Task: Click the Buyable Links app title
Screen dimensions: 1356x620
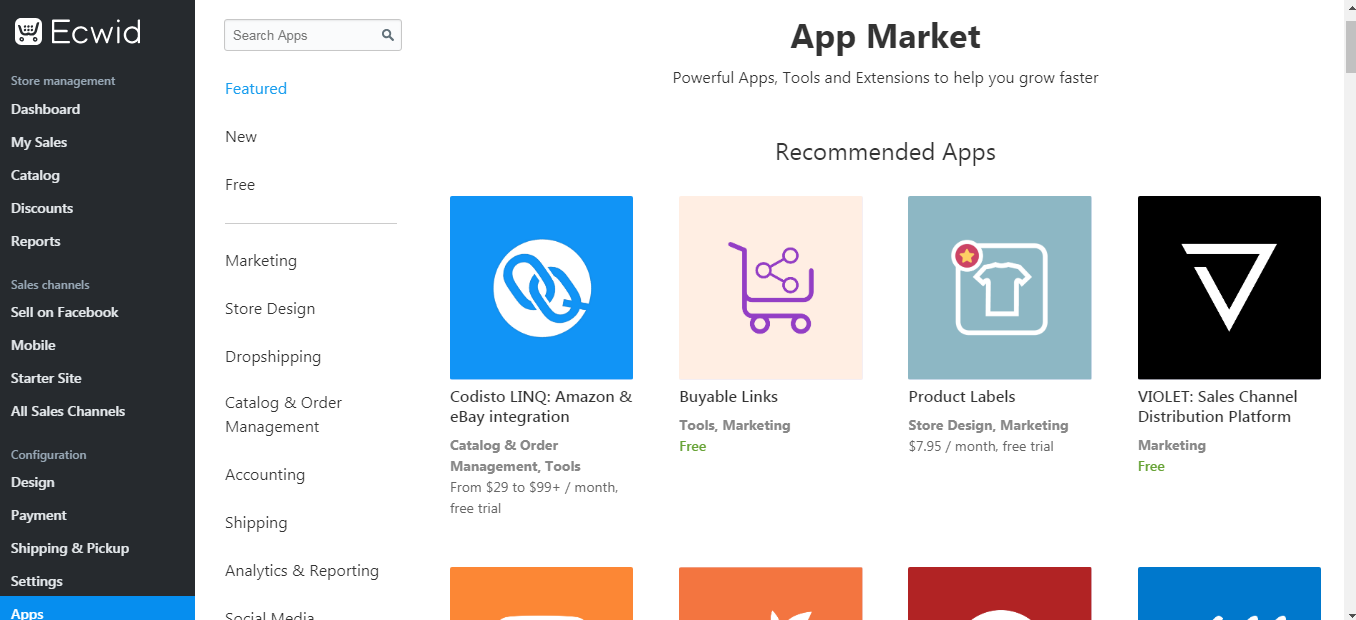Action: coord(728,397)
